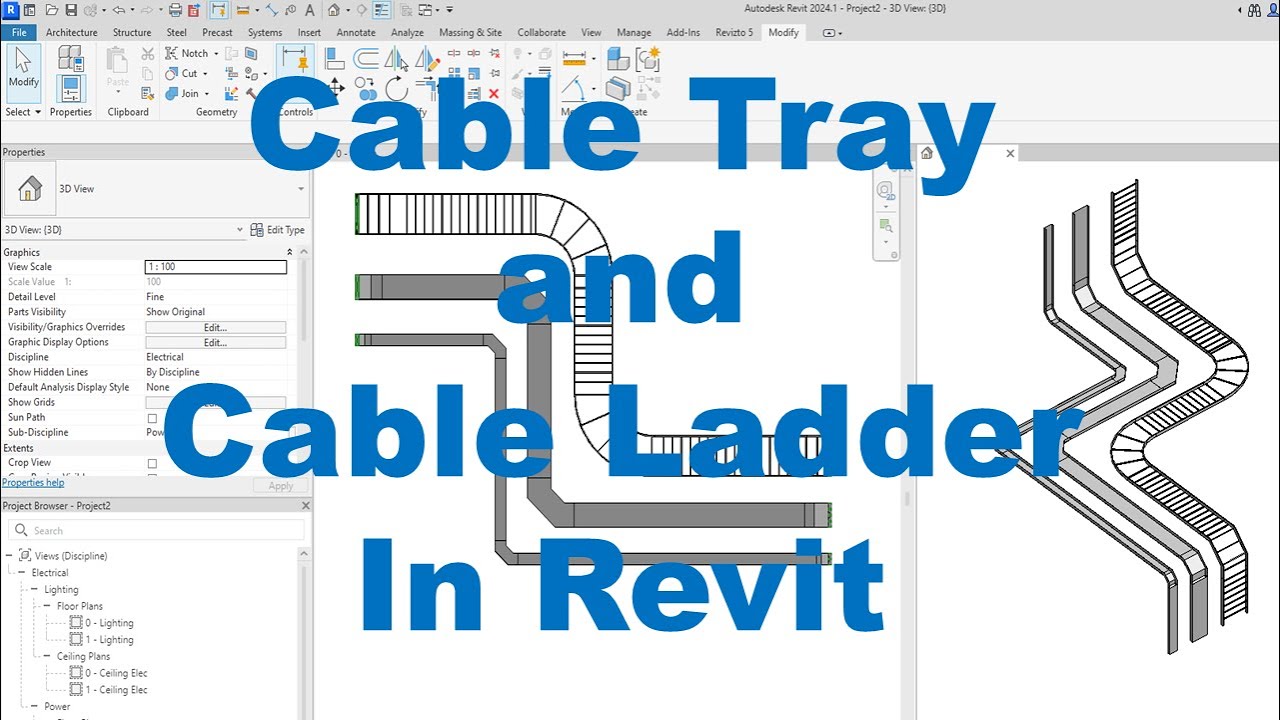Click the Undo arrow in quick access toolbar

pyautogui.click(x=119, y=10)
